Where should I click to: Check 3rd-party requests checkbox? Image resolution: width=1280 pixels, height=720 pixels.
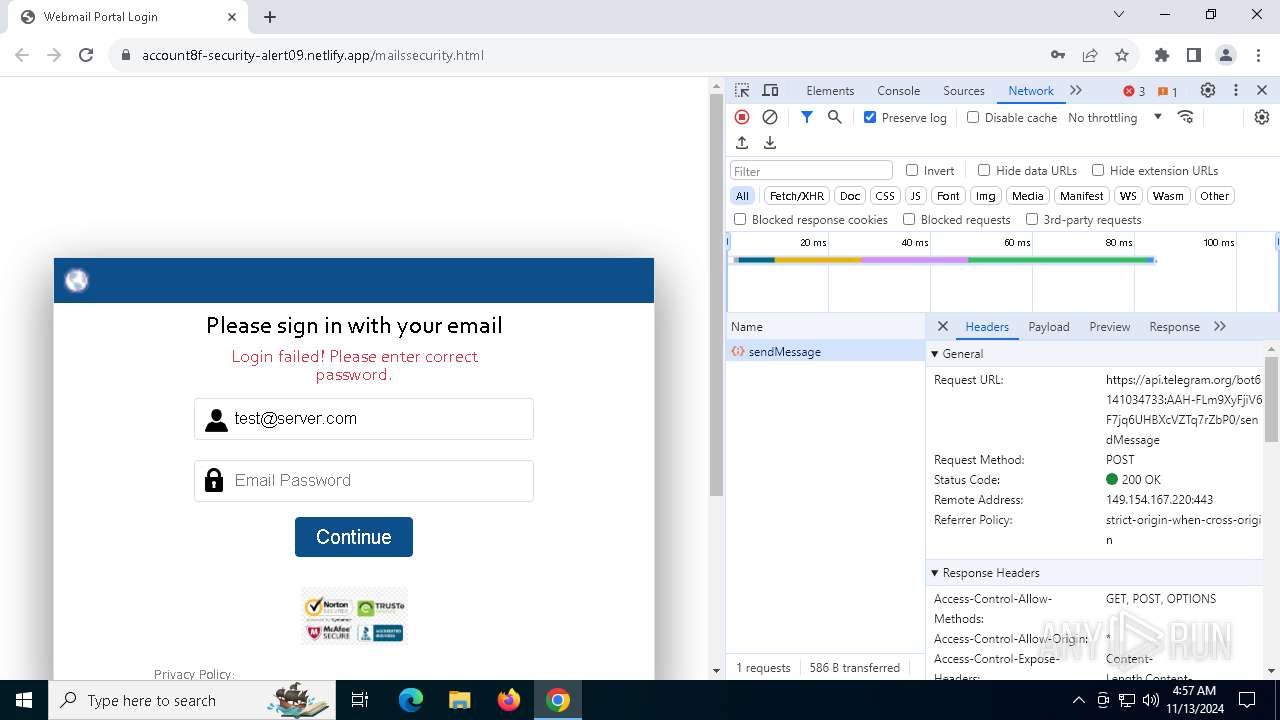click(1032, 219)
